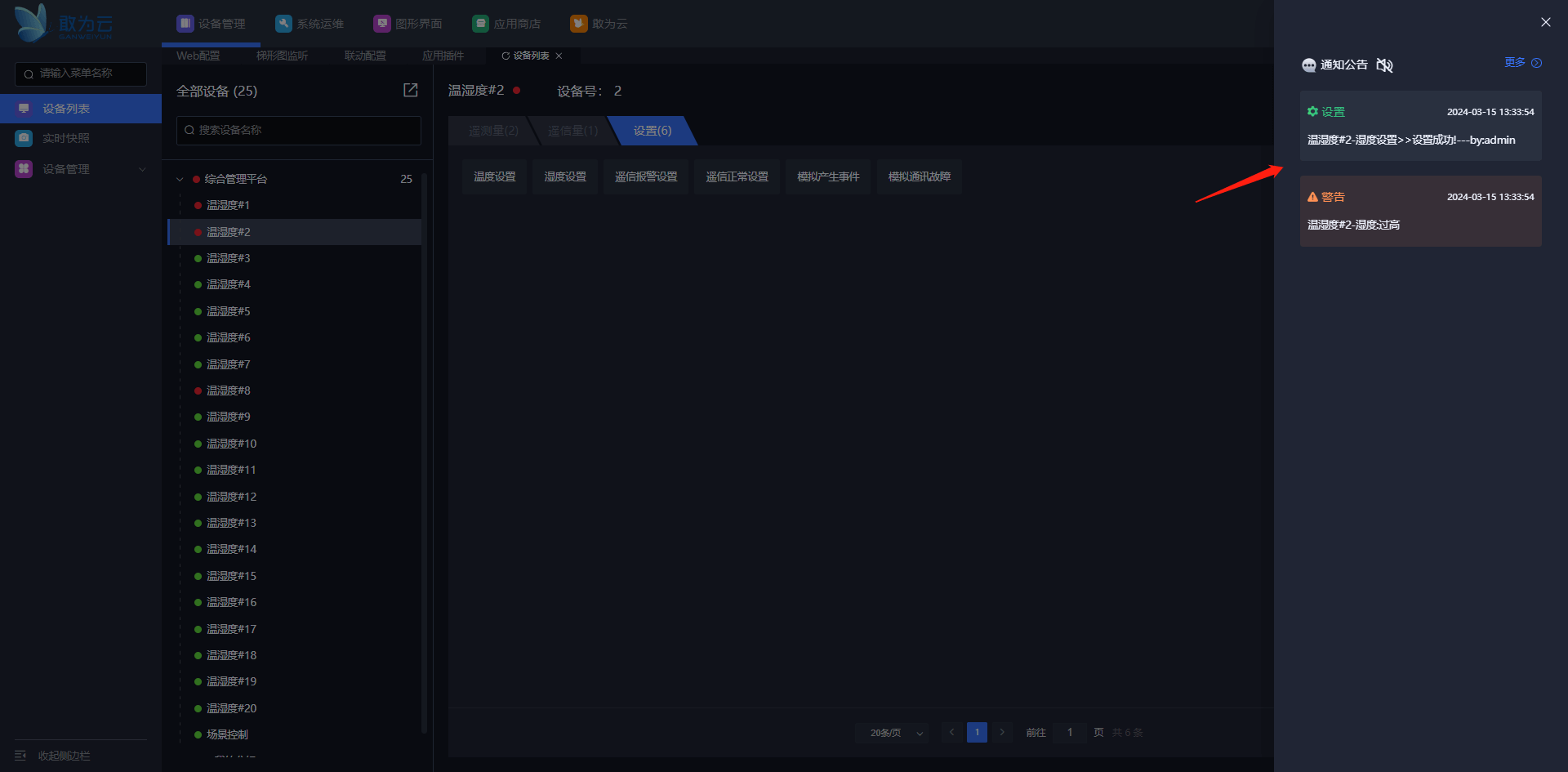The image size is (1568, 772).
Task: Open the 更多 notifications link
Action: click(x=1515, y=63)
